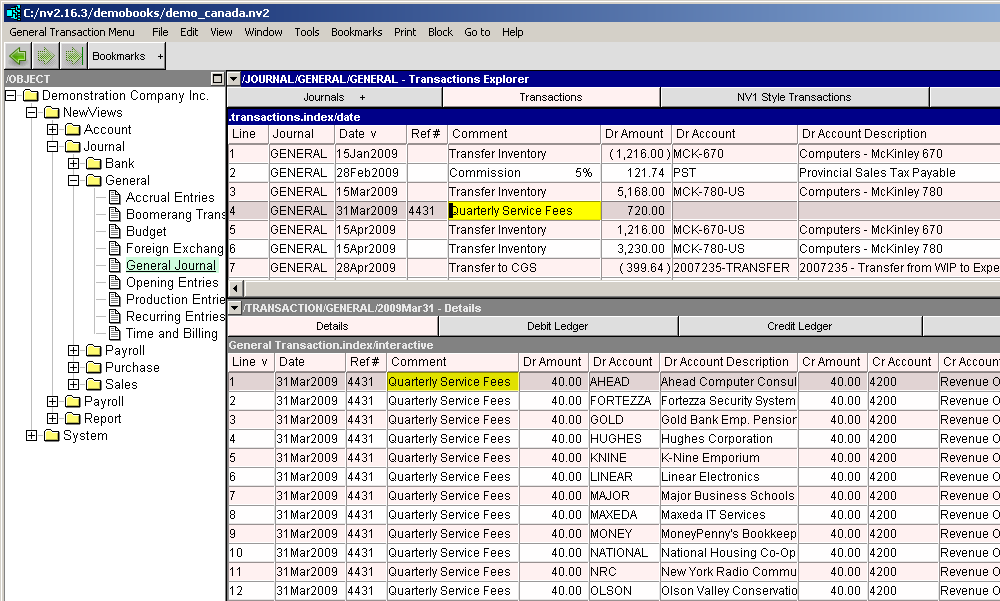The image size is (1000, 601).
Task: Click the Report folder icon
Action: coord(72,419)
